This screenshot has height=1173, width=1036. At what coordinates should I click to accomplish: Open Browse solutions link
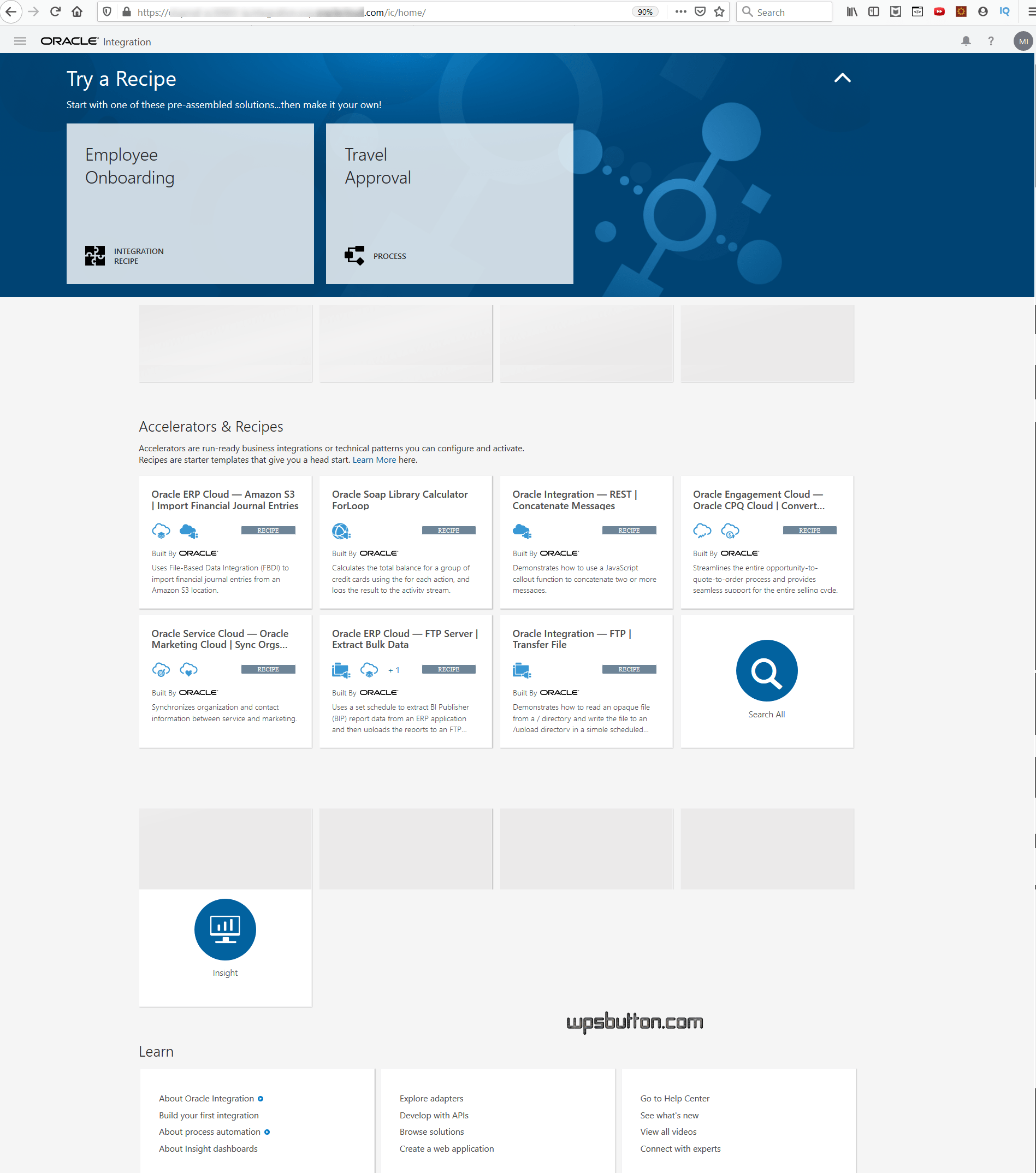click(x=432, y=1131)
